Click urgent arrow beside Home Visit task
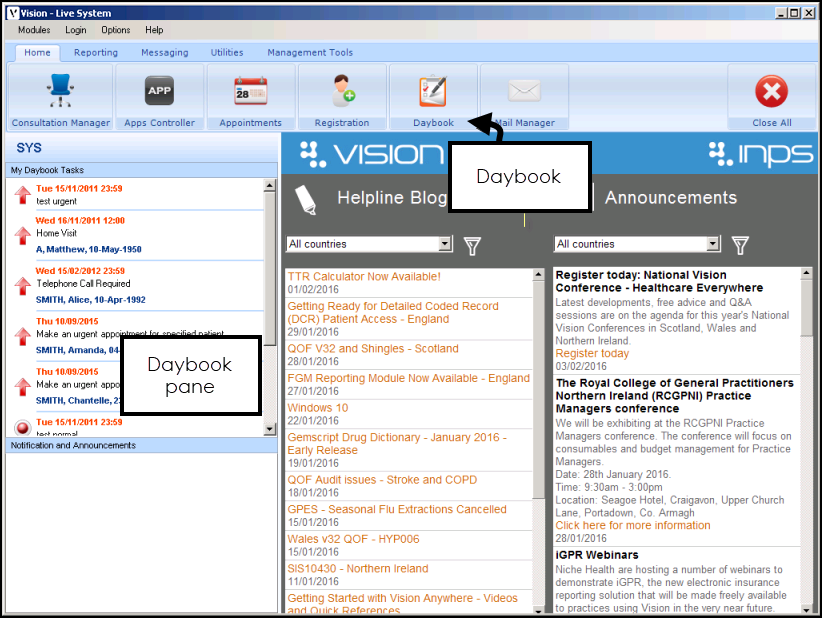 (x=23, y=235)
